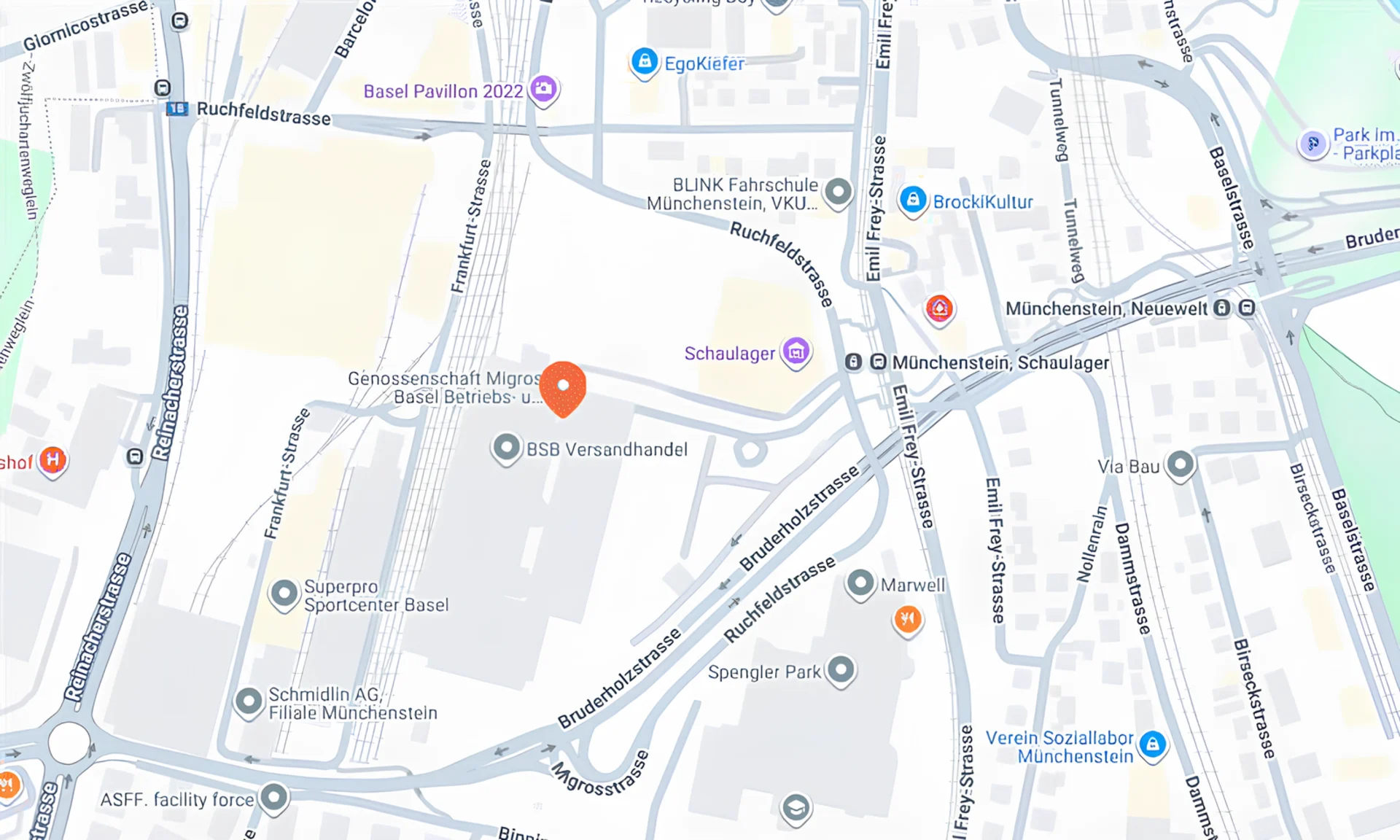Select the BSB Versandhandel marker

click(x=507, y=447)
